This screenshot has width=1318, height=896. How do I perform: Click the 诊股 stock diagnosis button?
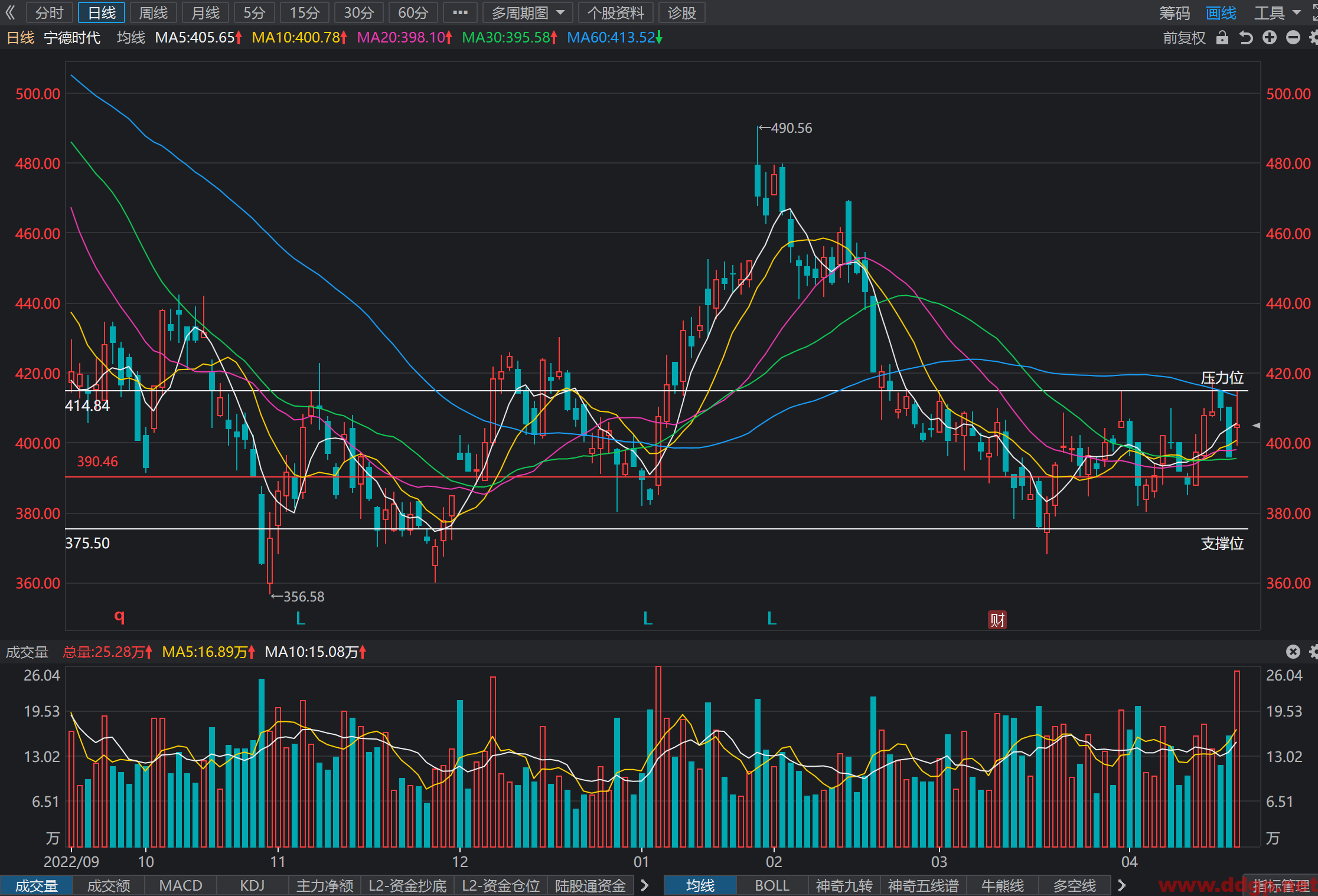click(682, 12)
